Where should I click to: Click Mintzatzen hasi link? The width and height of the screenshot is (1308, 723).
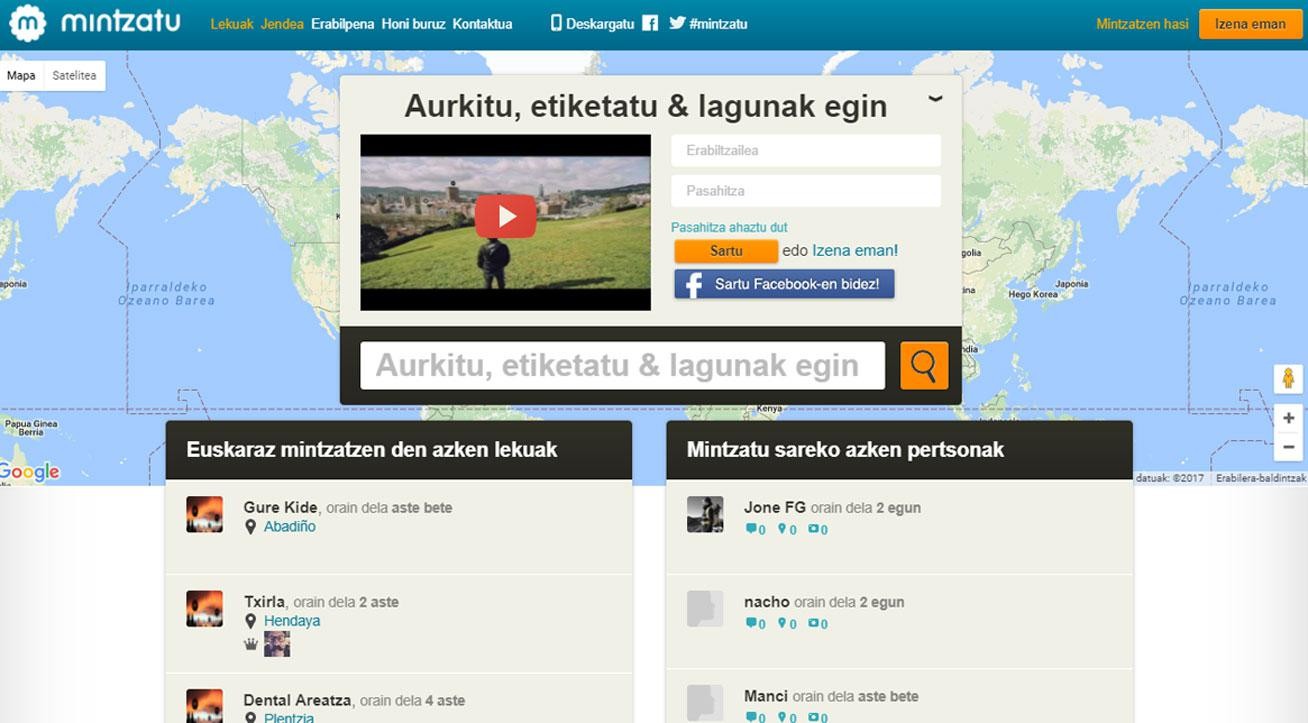[1142, 24]
